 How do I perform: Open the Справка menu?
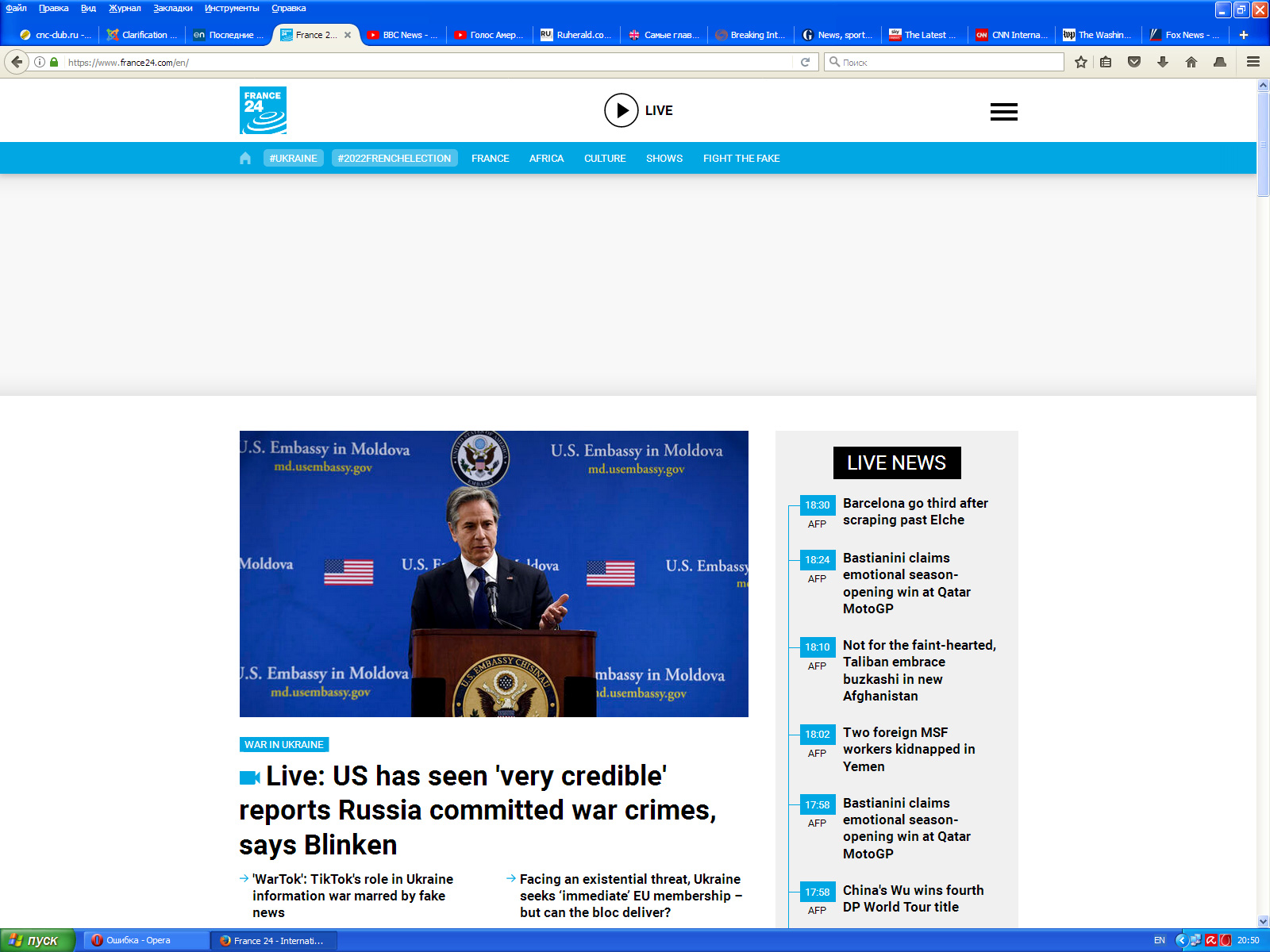288,8
